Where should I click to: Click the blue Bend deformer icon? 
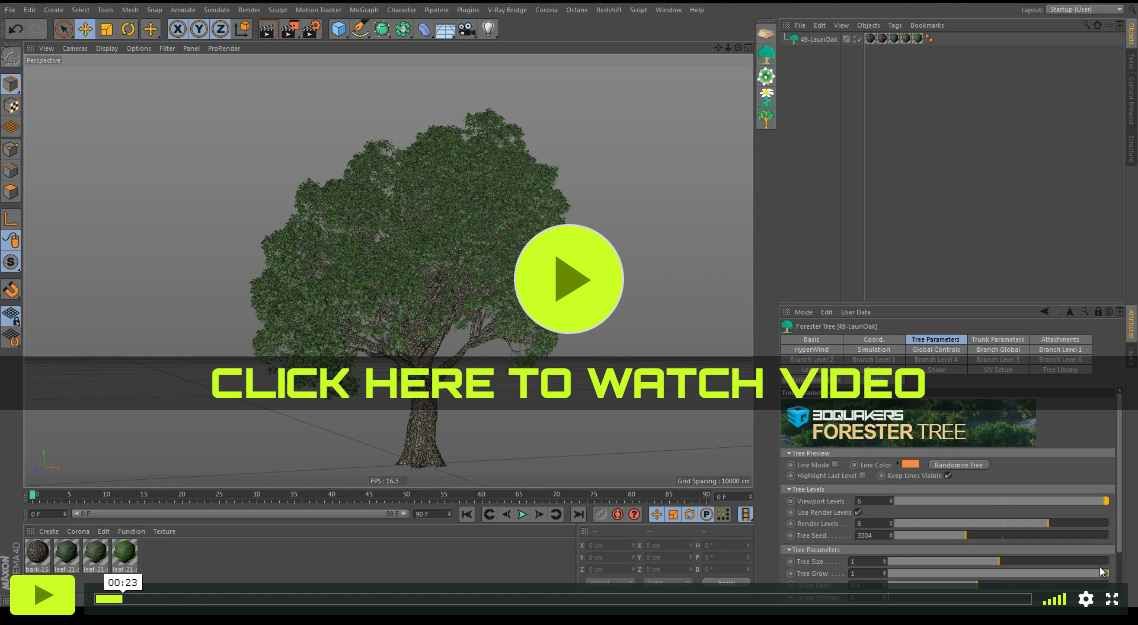(x=425, y=29)
